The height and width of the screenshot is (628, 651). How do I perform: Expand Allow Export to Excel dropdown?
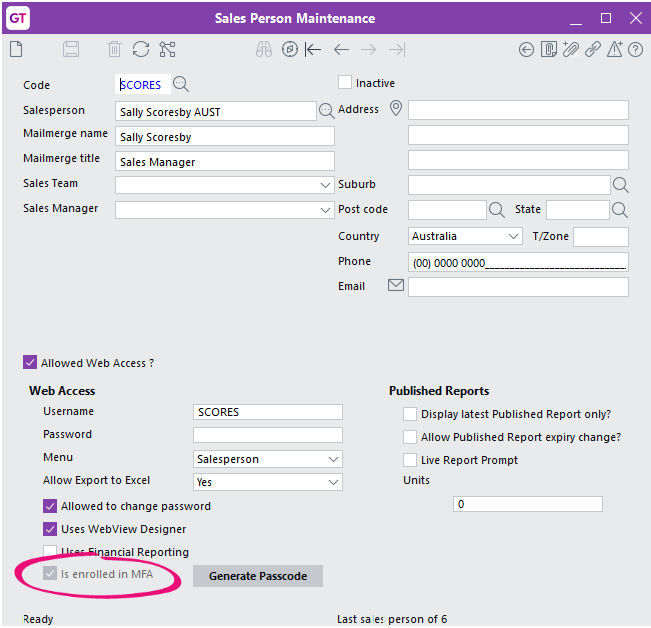[x=268, y=482]
